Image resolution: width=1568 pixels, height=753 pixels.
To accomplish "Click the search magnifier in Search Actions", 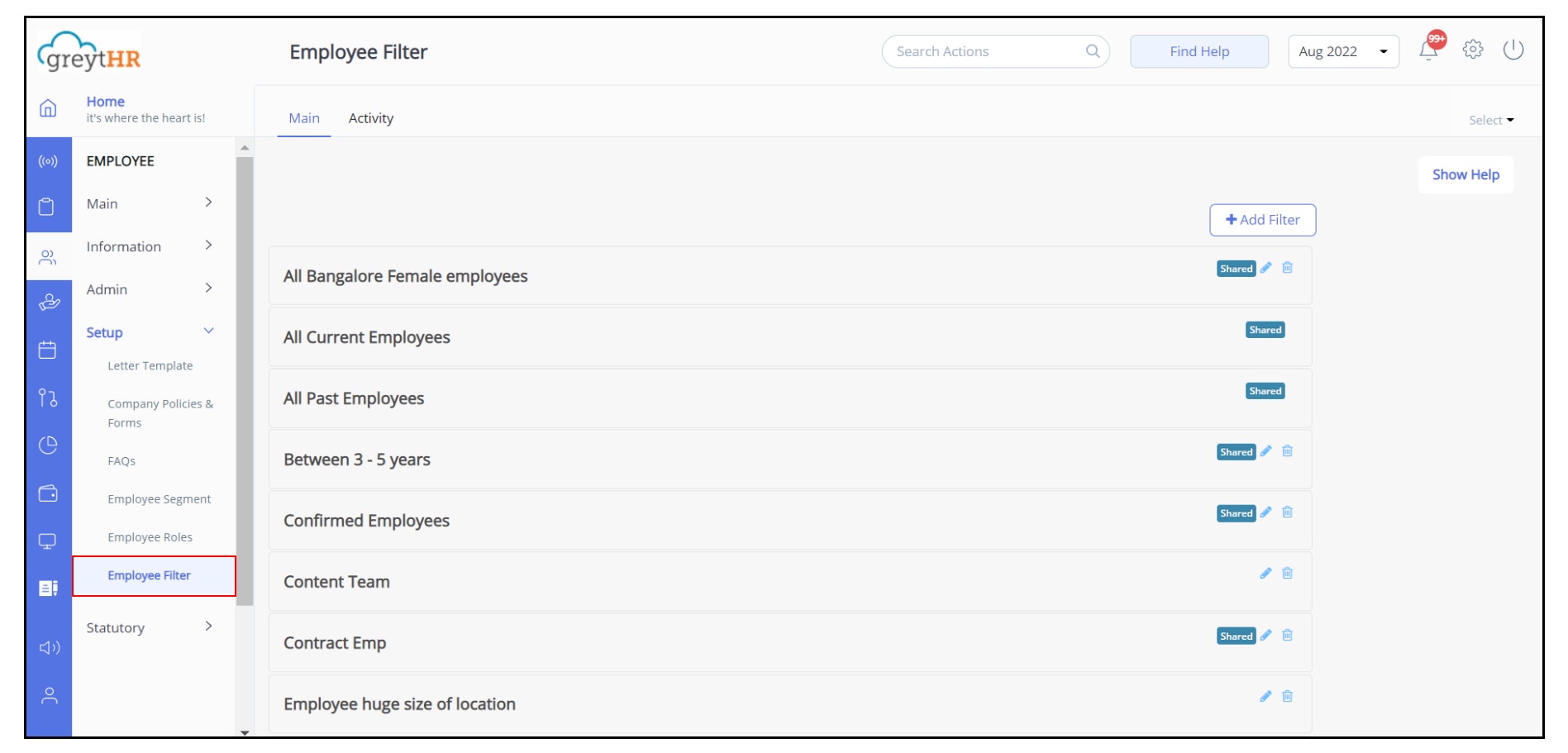I will [x=1093, y=50].
